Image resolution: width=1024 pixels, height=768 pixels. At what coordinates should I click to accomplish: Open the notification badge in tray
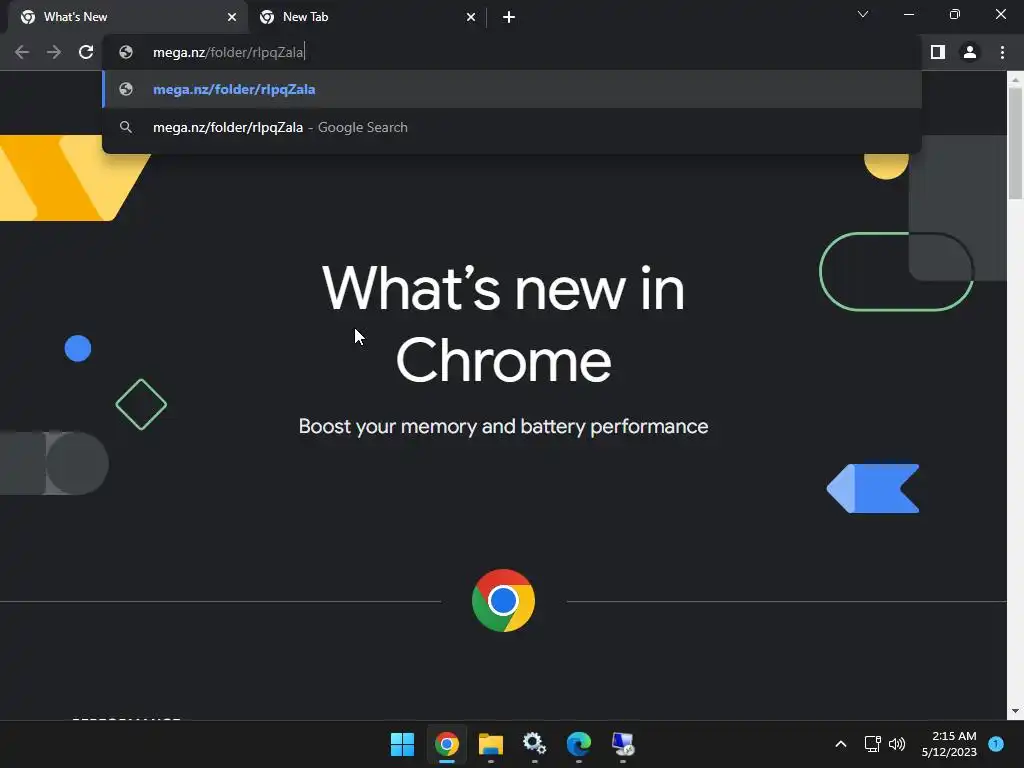(x=996, y=744)
